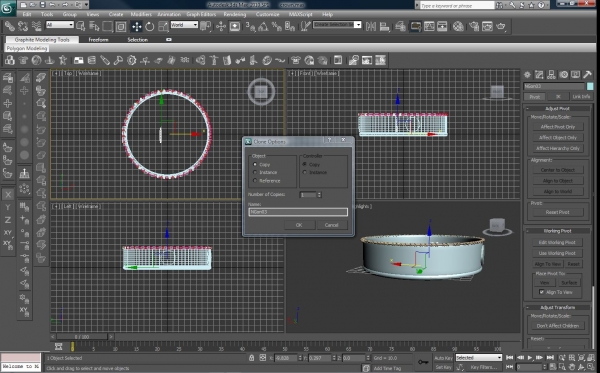Viewport: 600px width, 373px height.
Task: Open the Modifiers menu
Action: pos(141,14)
